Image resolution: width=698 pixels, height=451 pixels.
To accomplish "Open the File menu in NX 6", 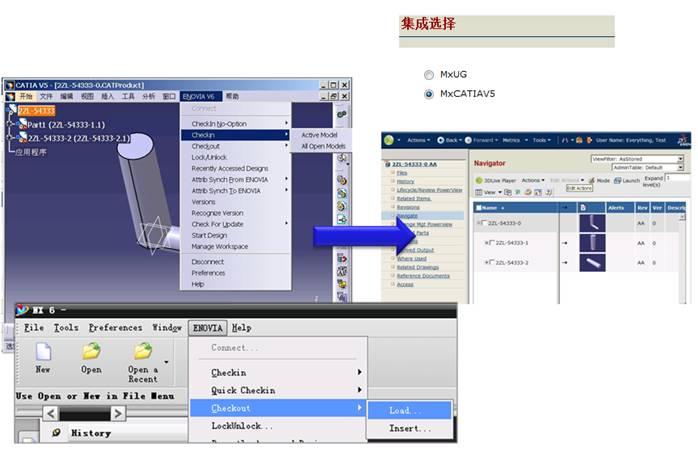I will click(34, 328).
